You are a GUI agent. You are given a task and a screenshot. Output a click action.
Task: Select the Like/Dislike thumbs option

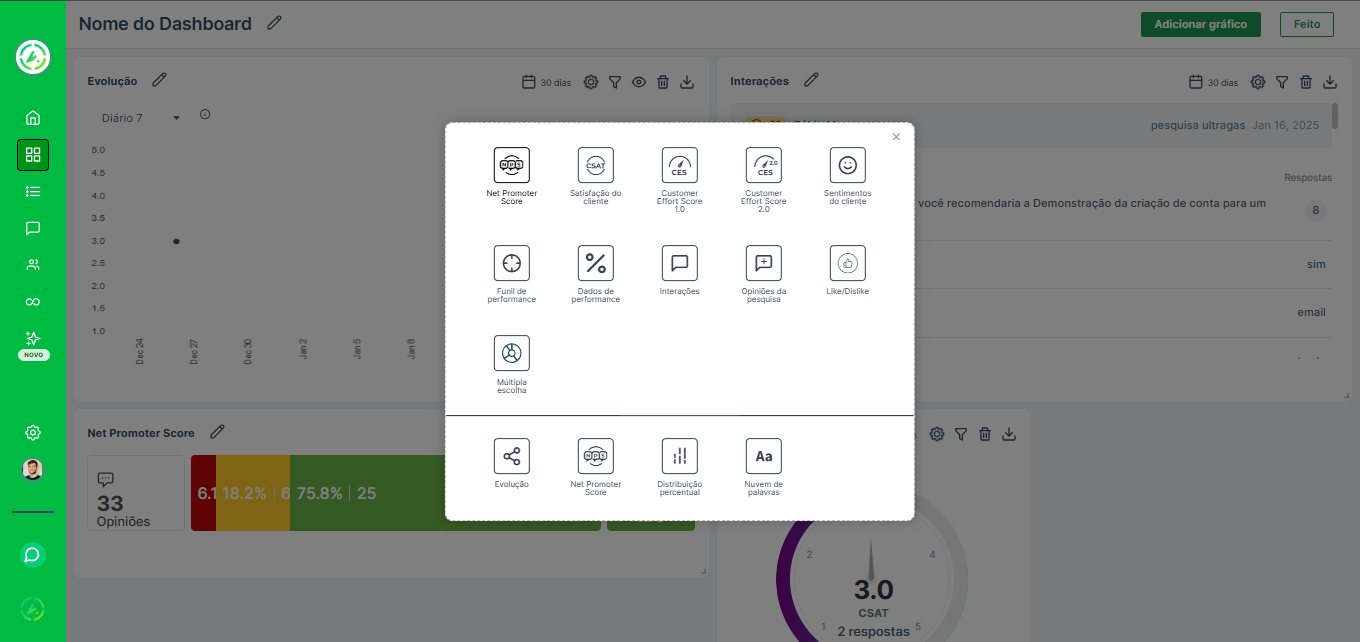coord(848,270)
